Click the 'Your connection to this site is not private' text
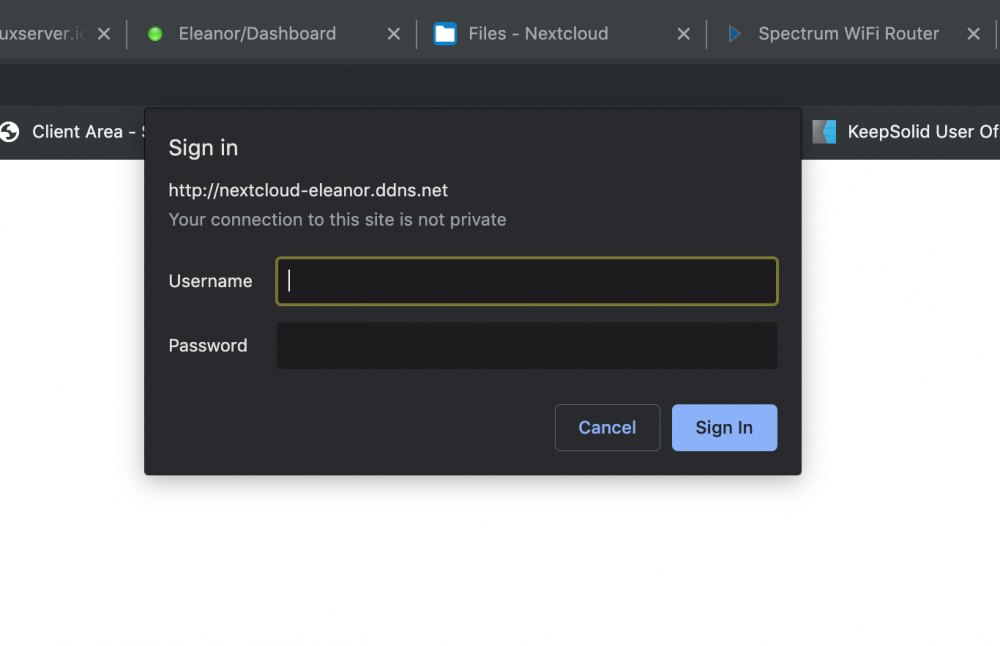1000x646 pixels. (337, 219)
